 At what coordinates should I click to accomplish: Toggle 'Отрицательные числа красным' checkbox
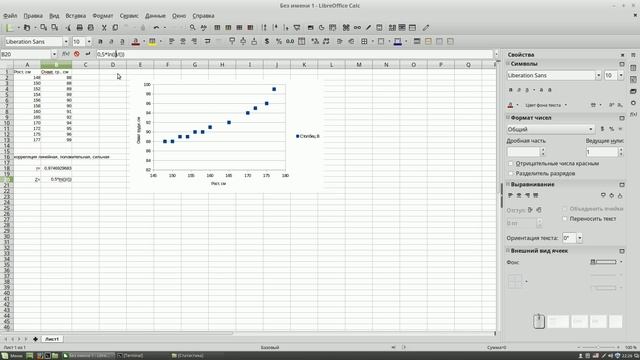pos(511,163)
